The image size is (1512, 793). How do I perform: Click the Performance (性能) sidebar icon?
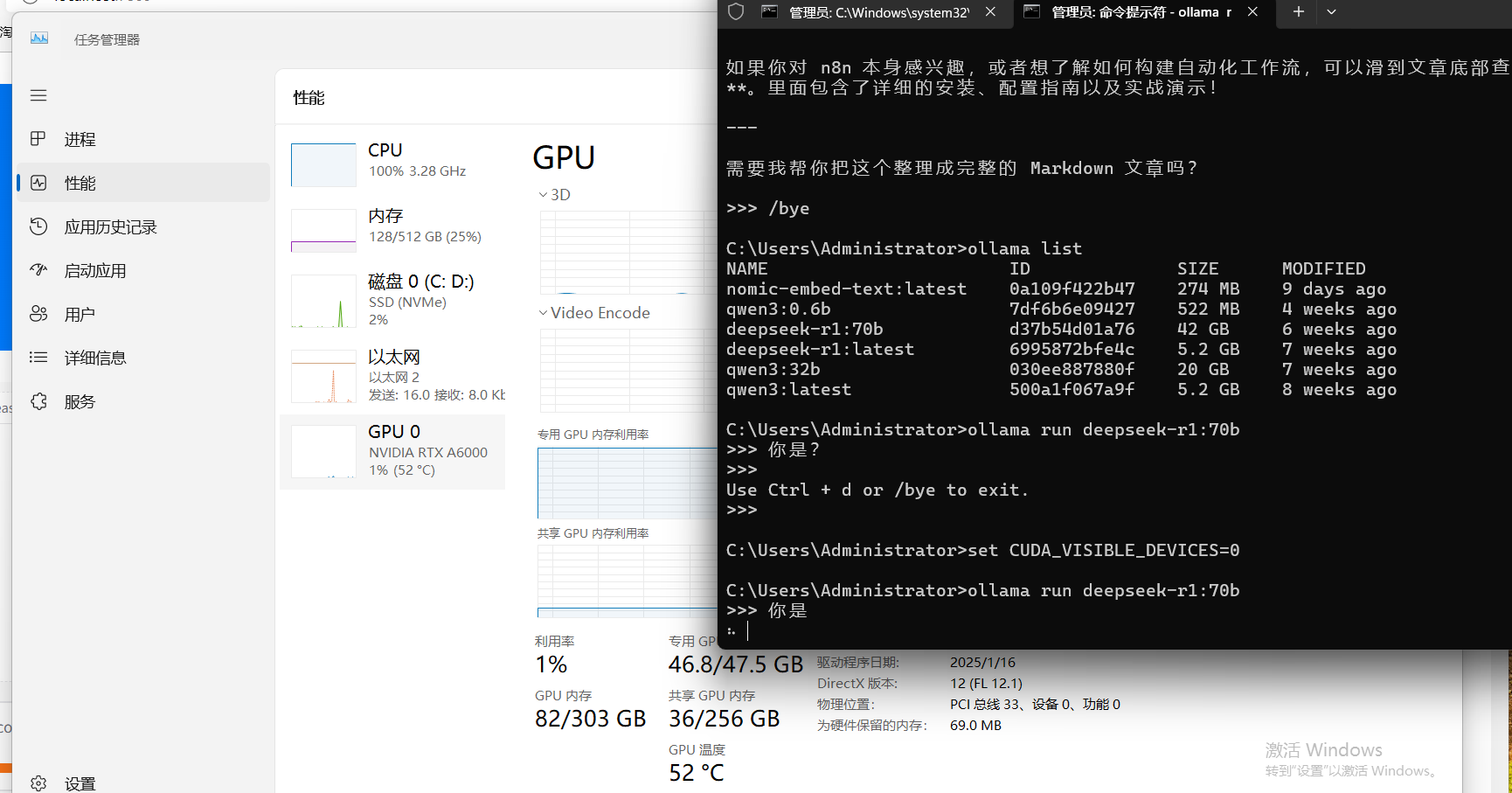[38, 183]
